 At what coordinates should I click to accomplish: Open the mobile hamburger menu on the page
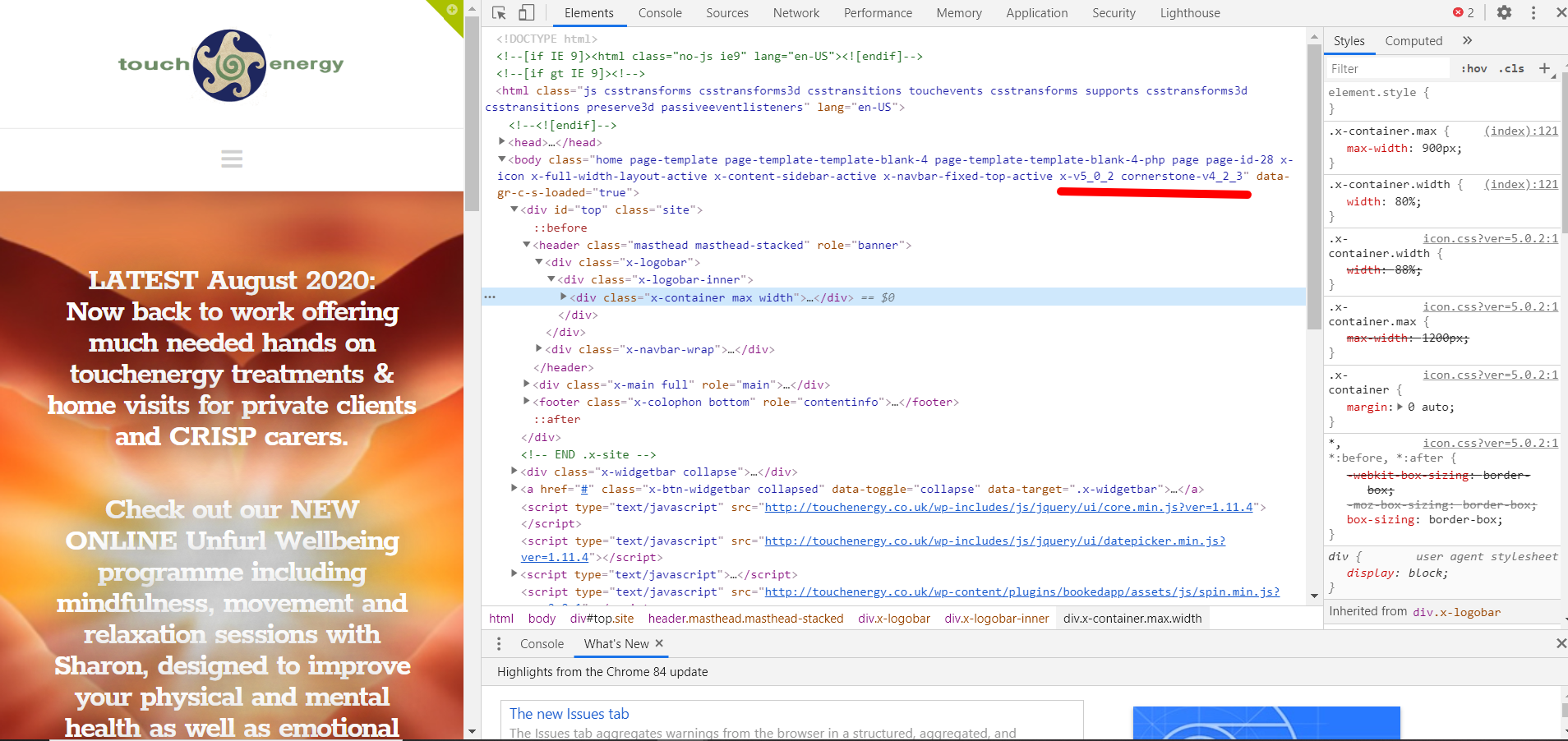click(x=232, y=159)
